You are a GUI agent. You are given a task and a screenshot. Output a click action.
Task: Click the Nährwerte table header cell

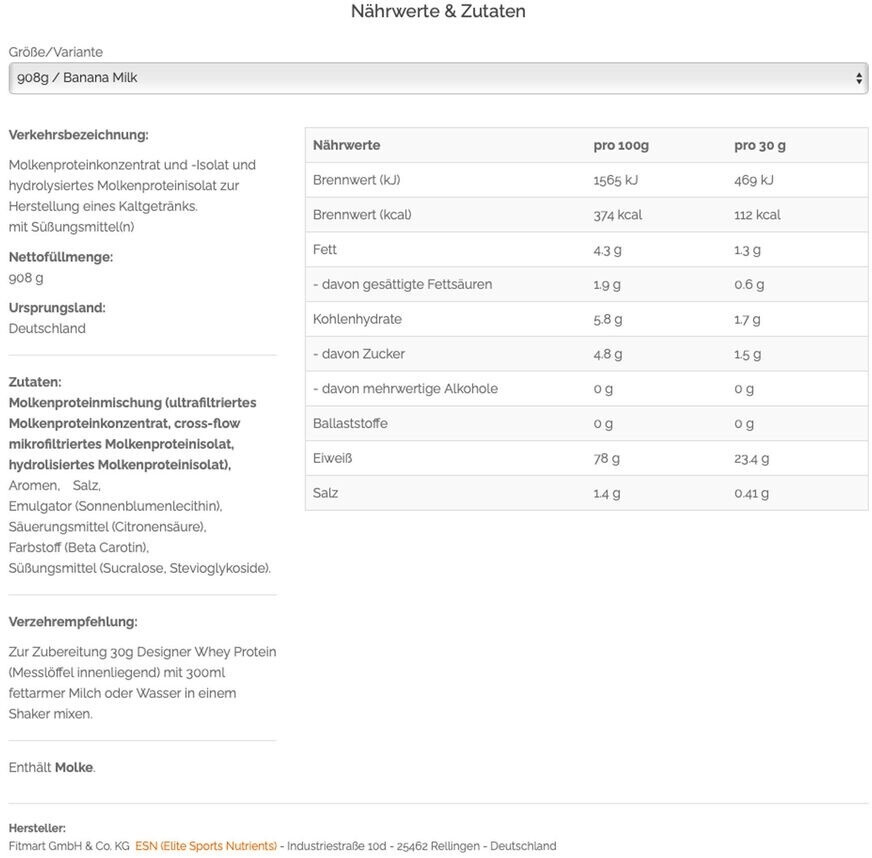pyautogui.click(x=346, y=145)
